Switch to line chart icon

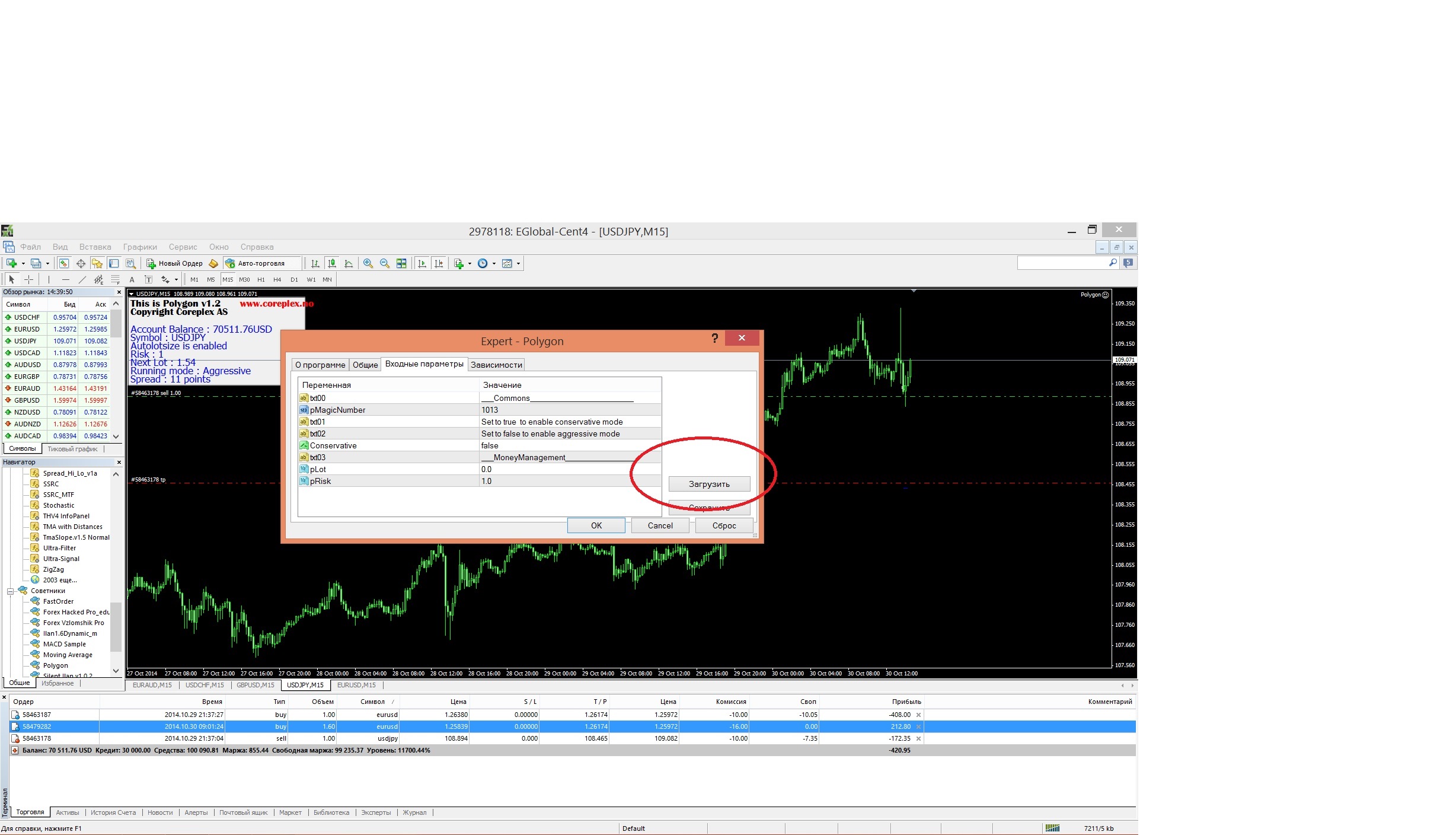point(349,263)
